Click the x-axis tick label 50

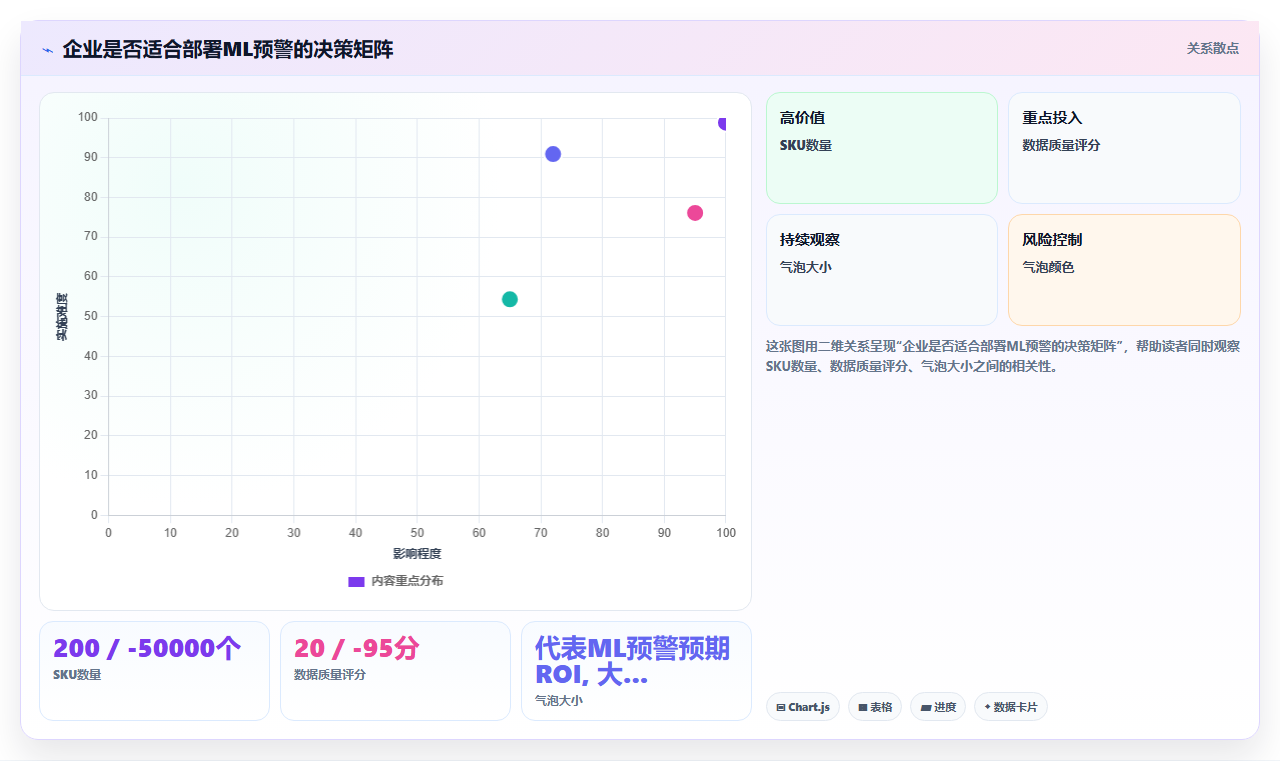pyautogui.click(x=417, y=533)
